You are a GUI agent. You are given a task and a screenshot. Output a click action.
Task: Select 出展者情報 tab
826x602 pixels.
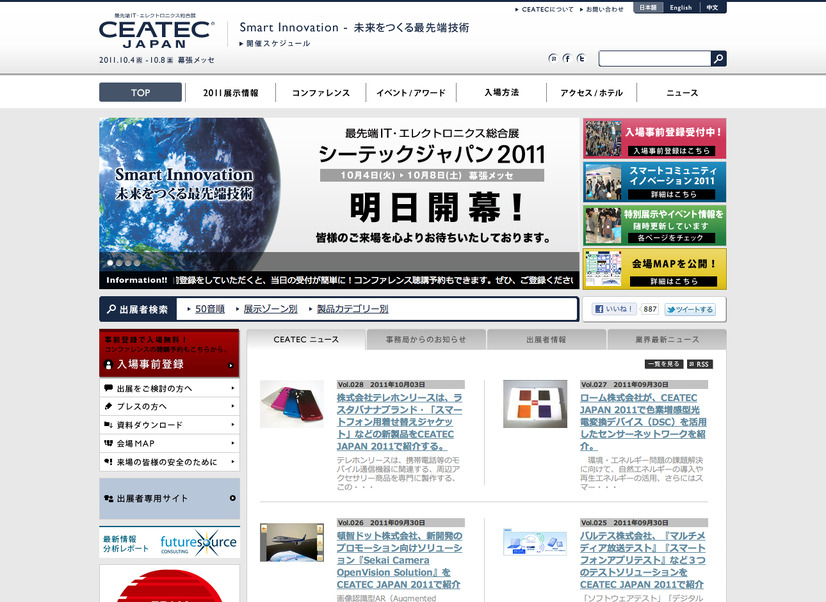(546, 340)
